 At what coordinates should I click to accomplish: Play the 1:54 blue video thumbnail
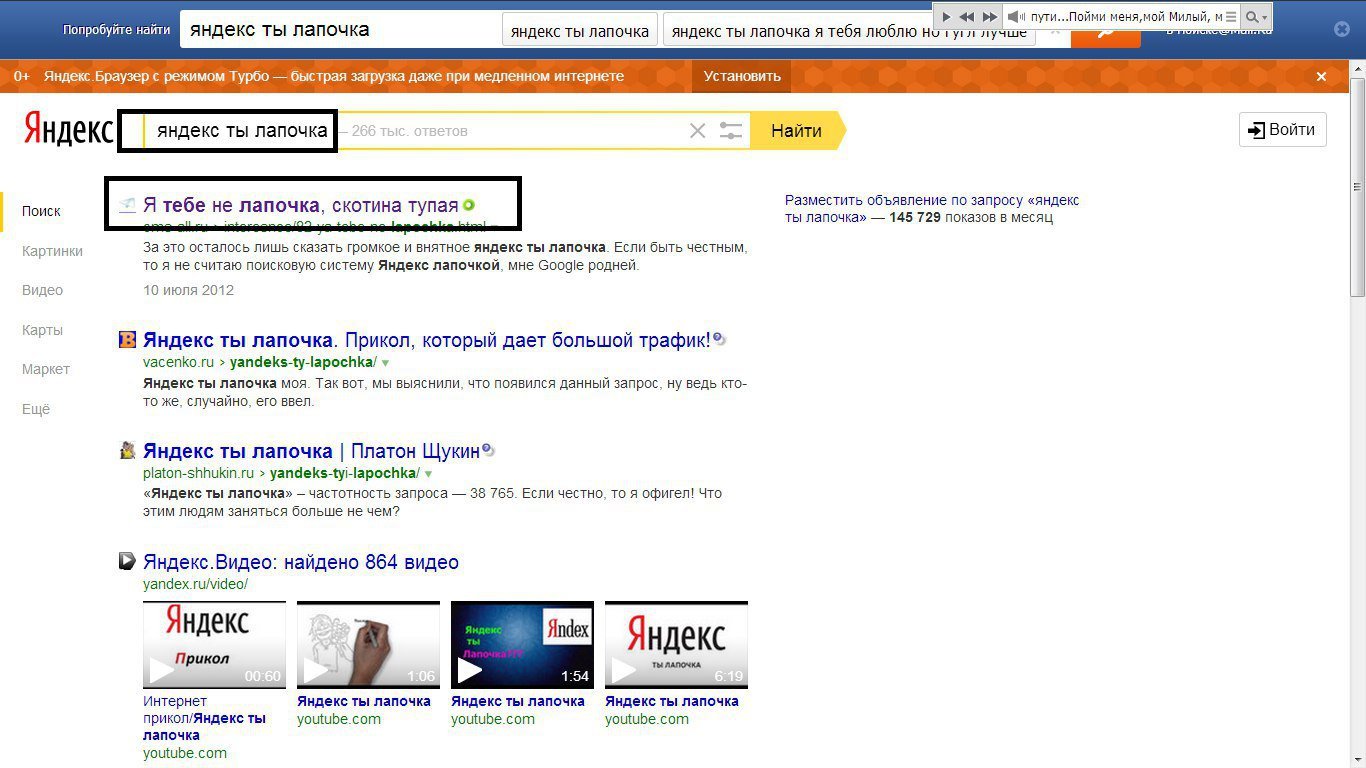coord(522,645)
